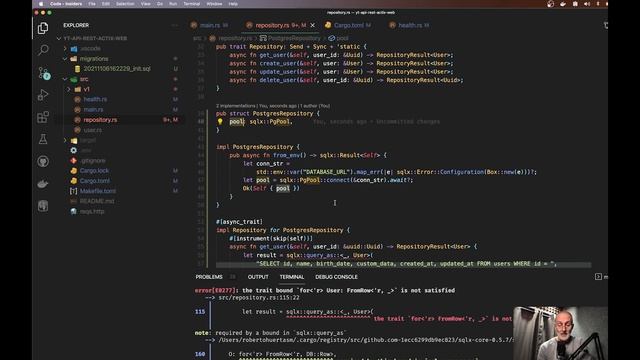Open the File menu
The image size is (640, 360).
92,4
